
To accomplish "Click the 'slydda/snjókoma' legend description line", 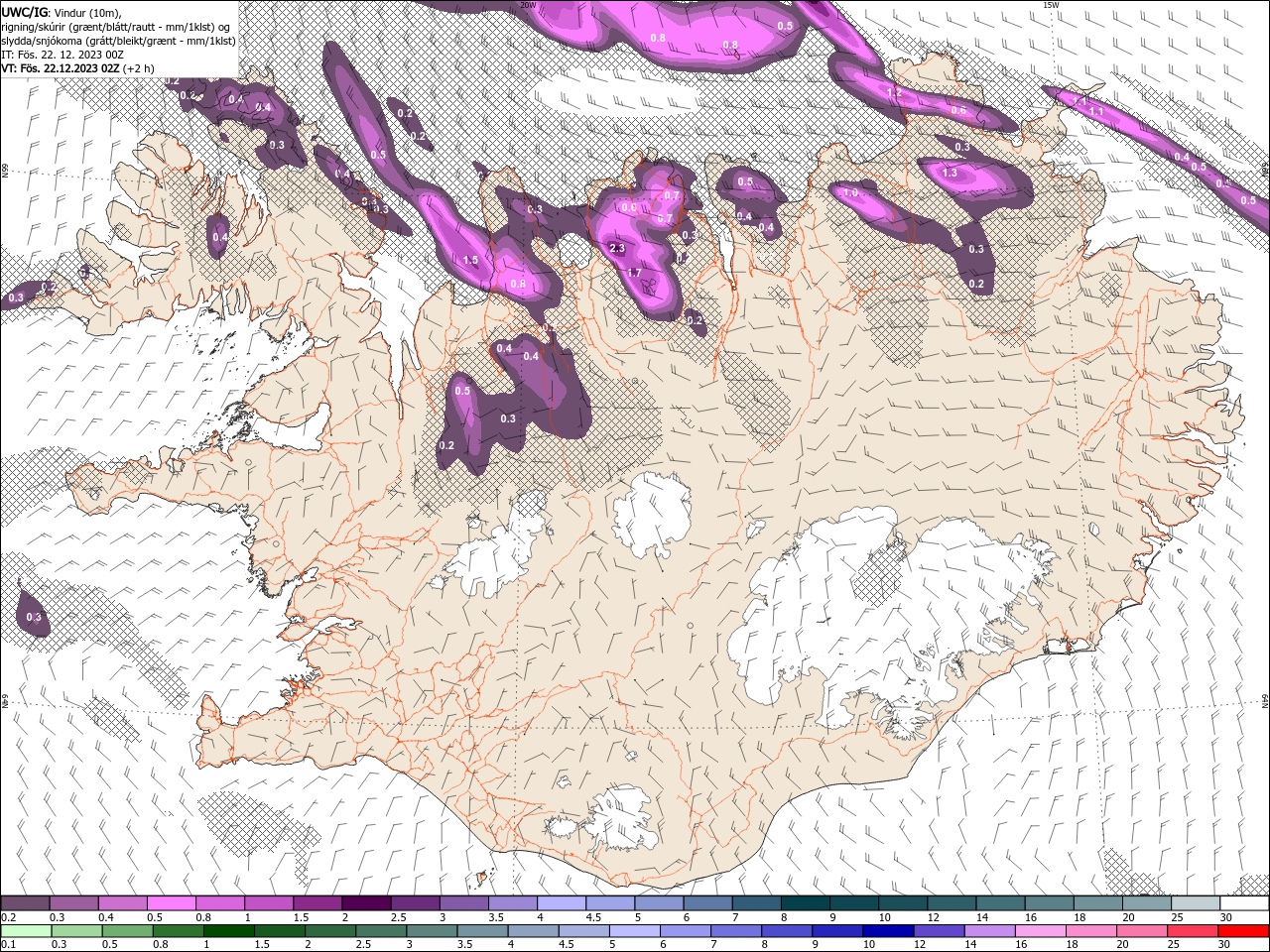I will 118,41.
